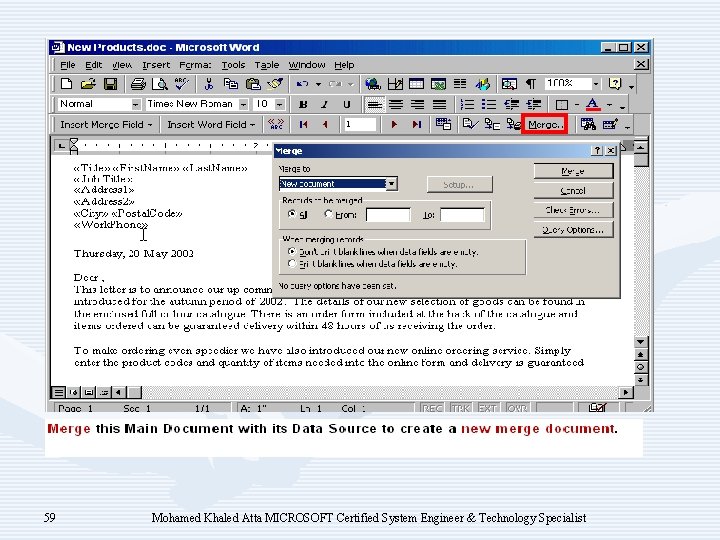Screen dimensions: 720x540
Task: Run Spelling and Grammar check icon
Action: [182, 84]
